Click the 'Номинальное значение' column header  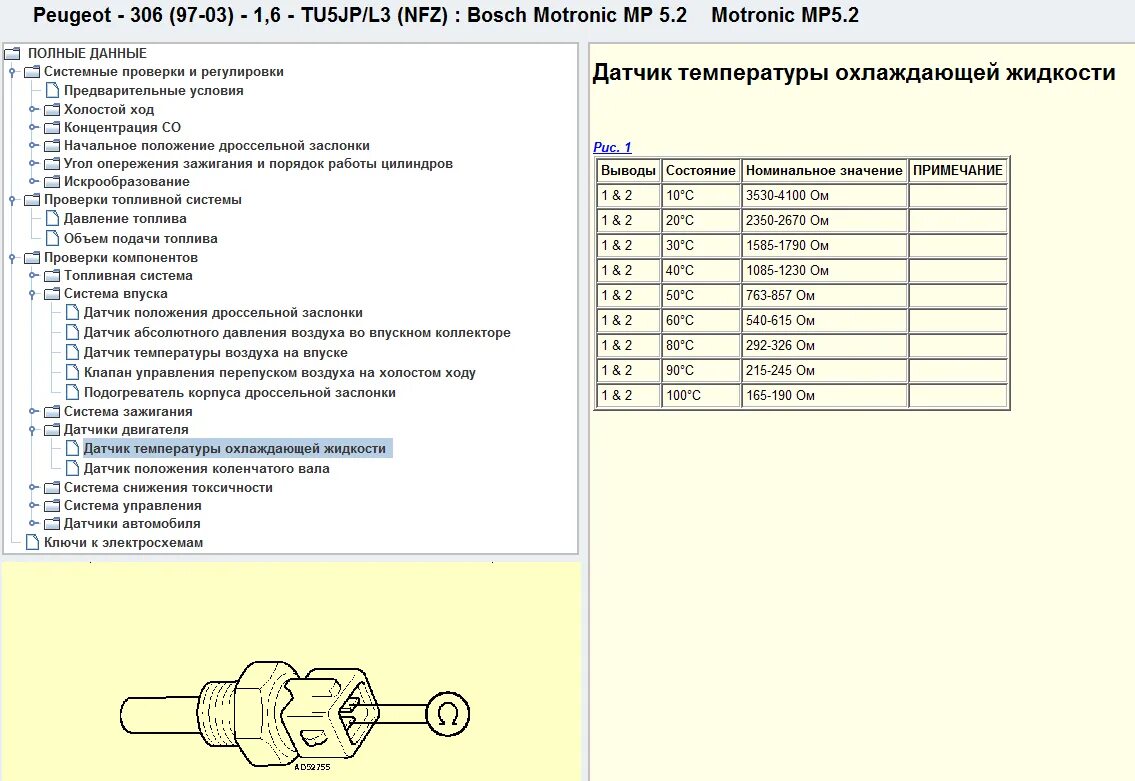pyautogui.click(x=824, y=171)
